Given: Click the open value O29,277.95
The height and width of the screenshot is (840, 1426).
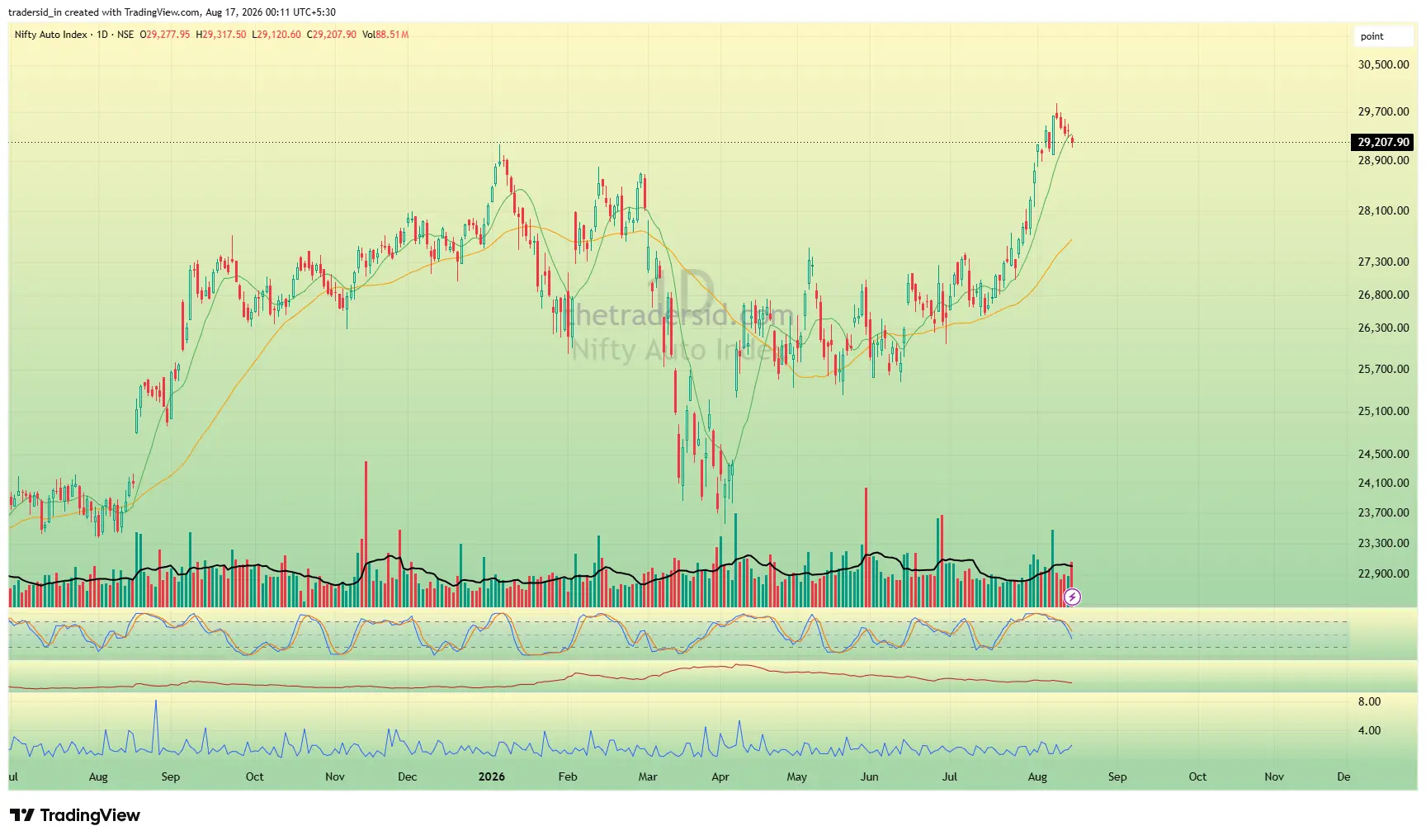Looking at the screenshot, I should [x=165, y=35].
